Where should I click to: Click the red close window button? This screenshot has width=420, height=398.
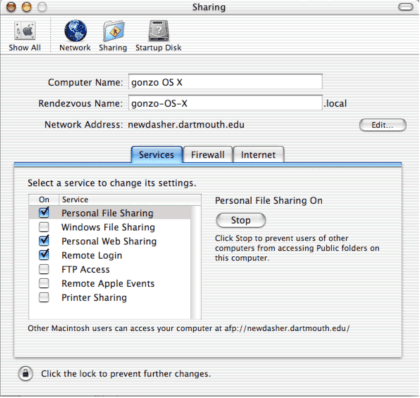11,7
